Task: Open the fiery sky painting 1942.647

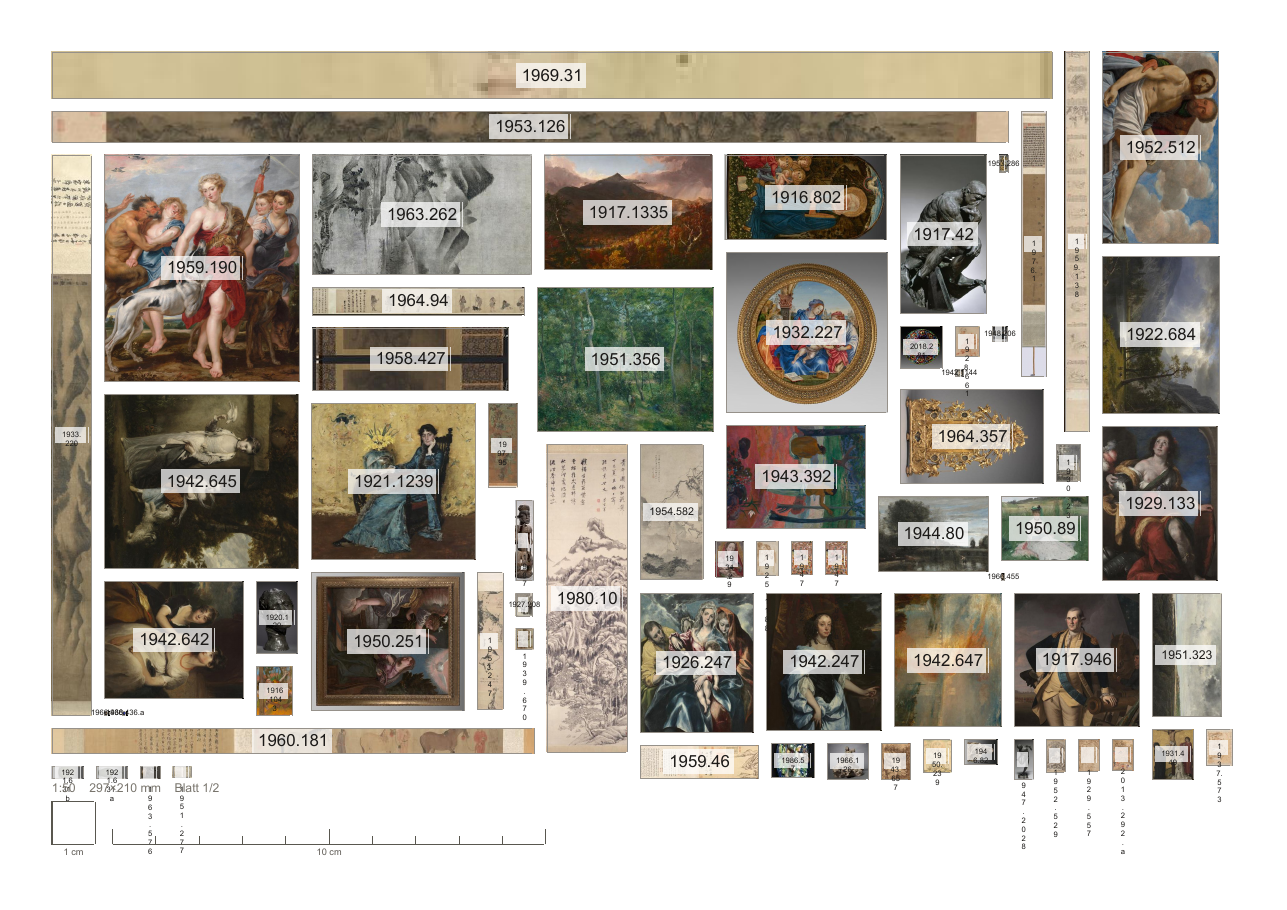Action: [x=948, y=660]
